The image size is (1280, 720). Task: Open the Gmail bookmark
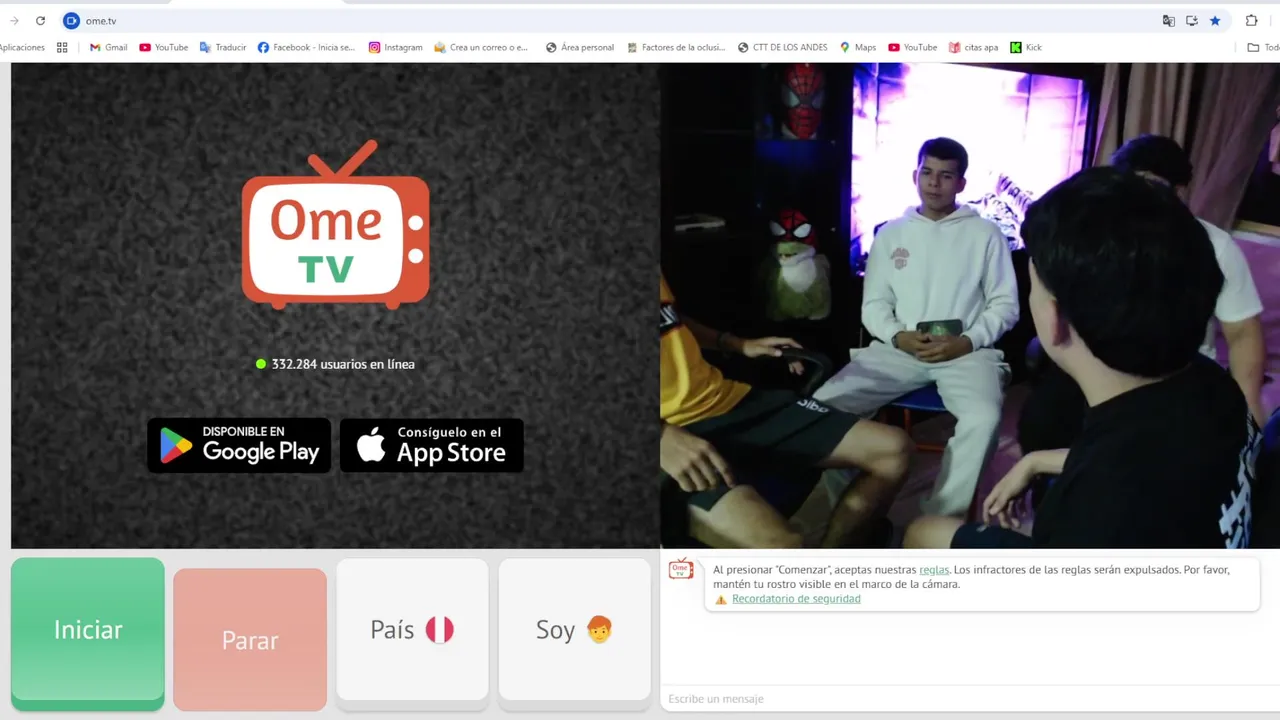pyautogui.click(x=108, y=47)
